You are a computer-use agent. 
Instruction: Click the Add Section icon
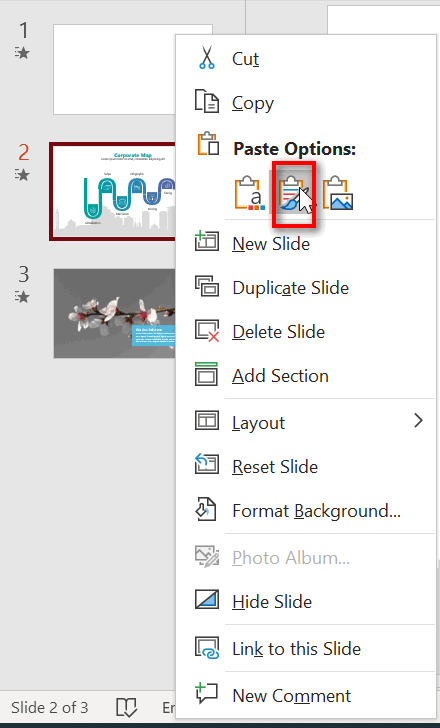click(x=207, y=375)
